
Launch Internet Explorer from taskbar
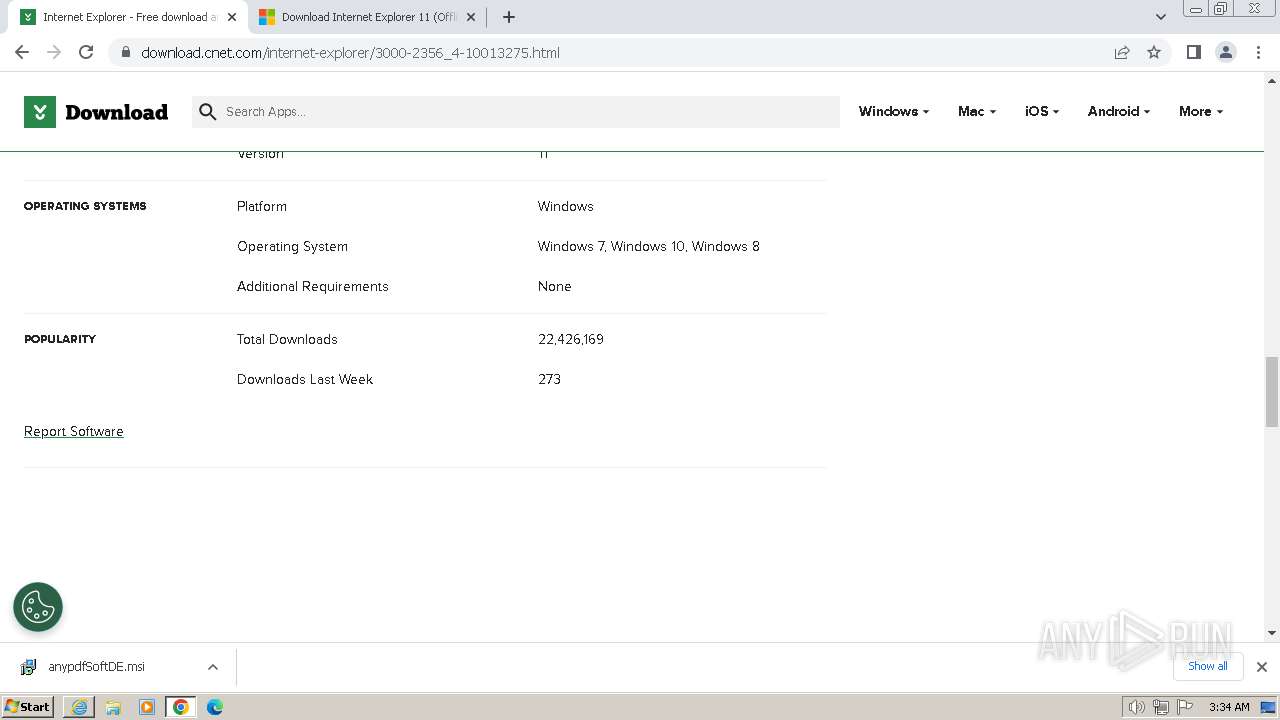point(79,707)
